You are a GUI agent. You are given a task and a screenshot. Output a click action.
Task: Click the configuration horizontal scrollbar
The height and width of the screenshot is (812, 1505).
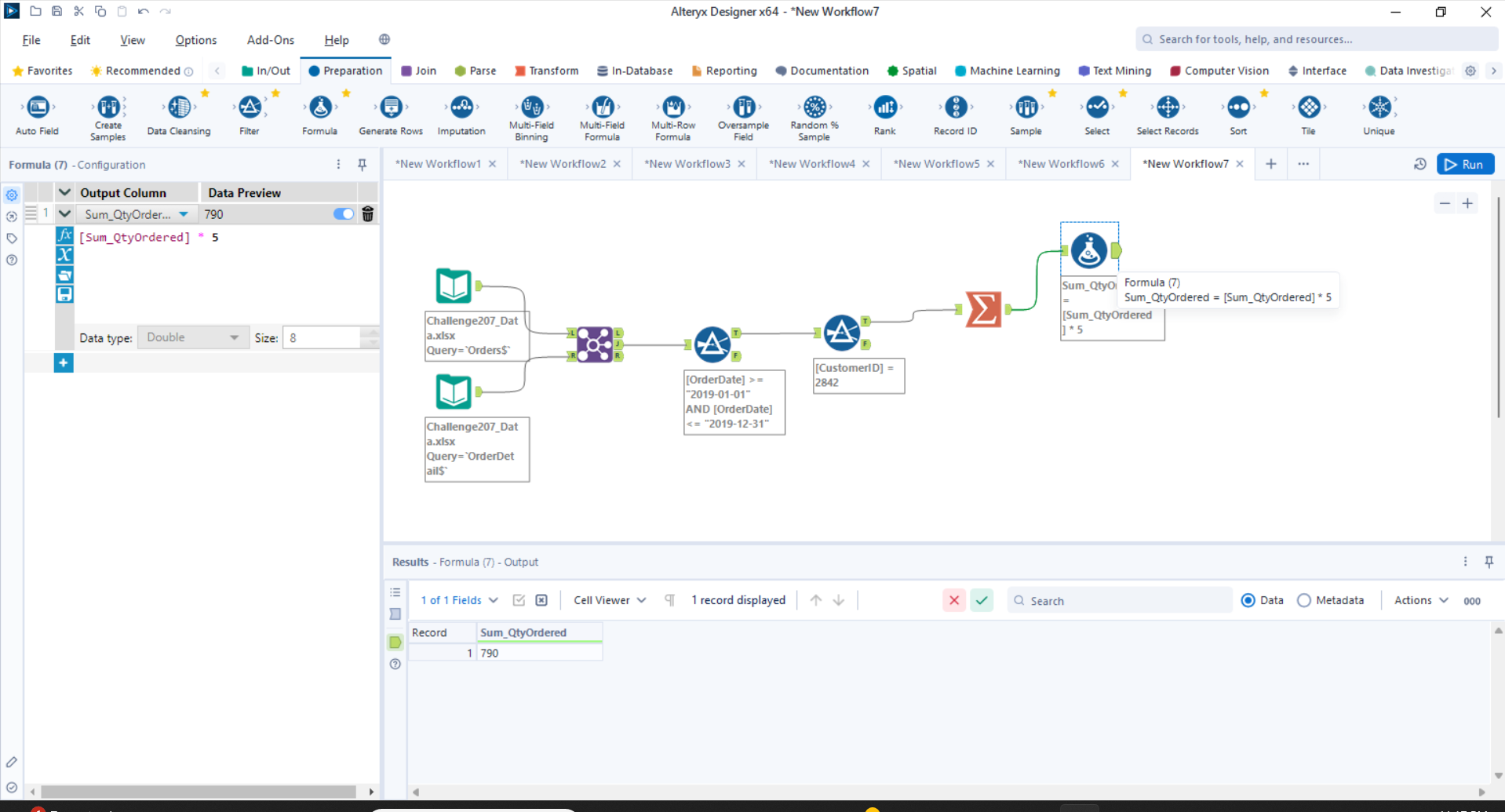click(199, 792)
